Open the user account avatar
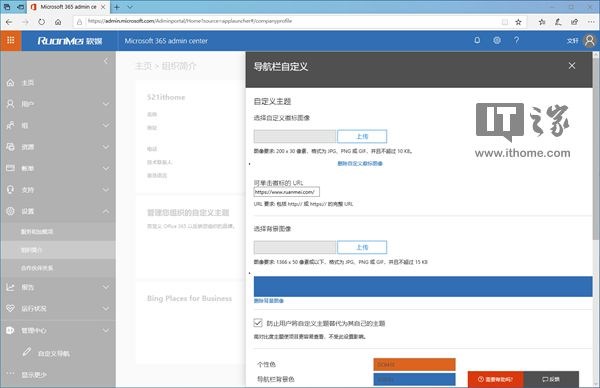600x388 pixels. click(590, 41)
